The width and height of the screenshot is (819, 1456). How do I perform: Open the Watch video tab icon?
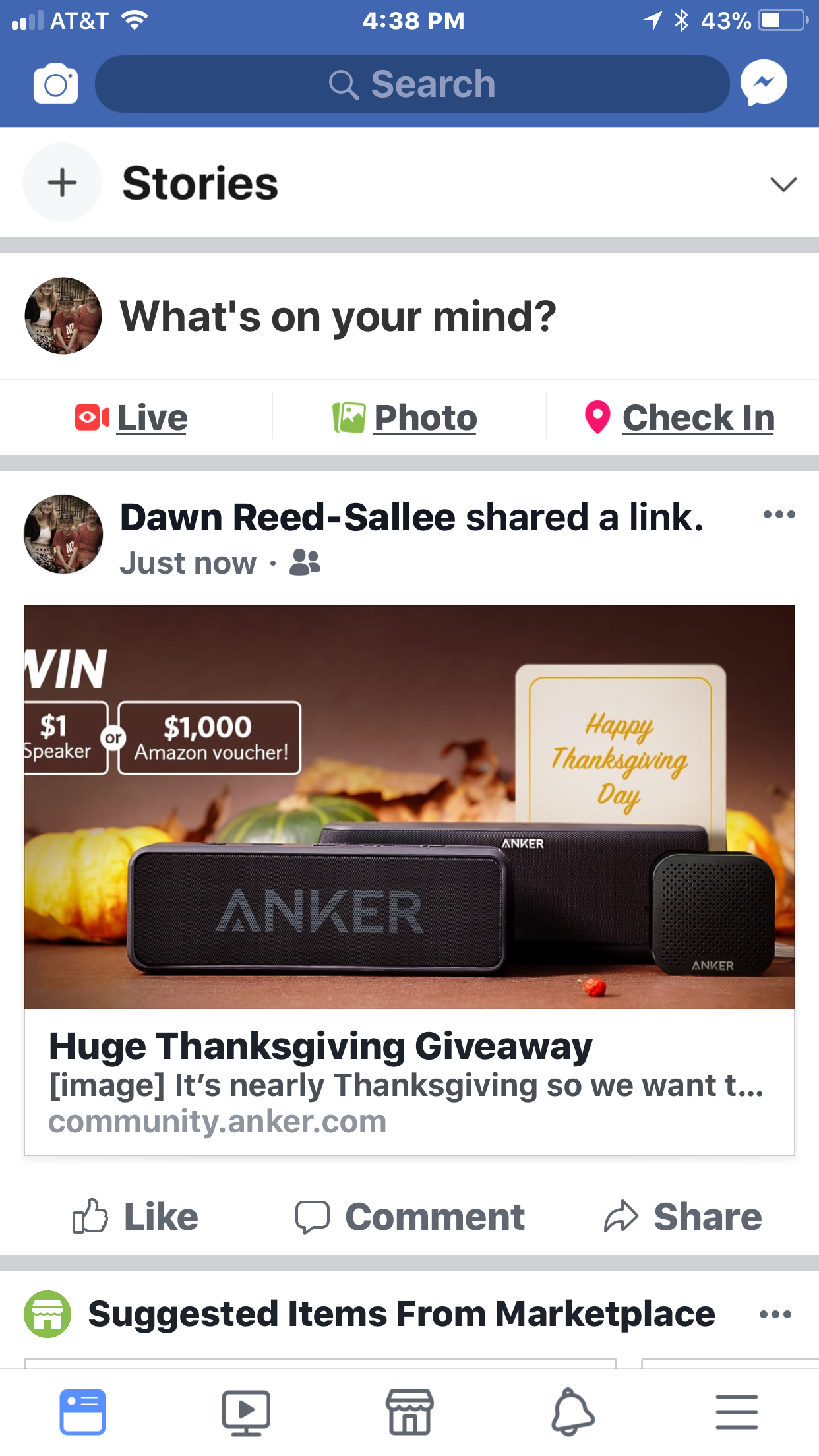[x=246, y=1412]
